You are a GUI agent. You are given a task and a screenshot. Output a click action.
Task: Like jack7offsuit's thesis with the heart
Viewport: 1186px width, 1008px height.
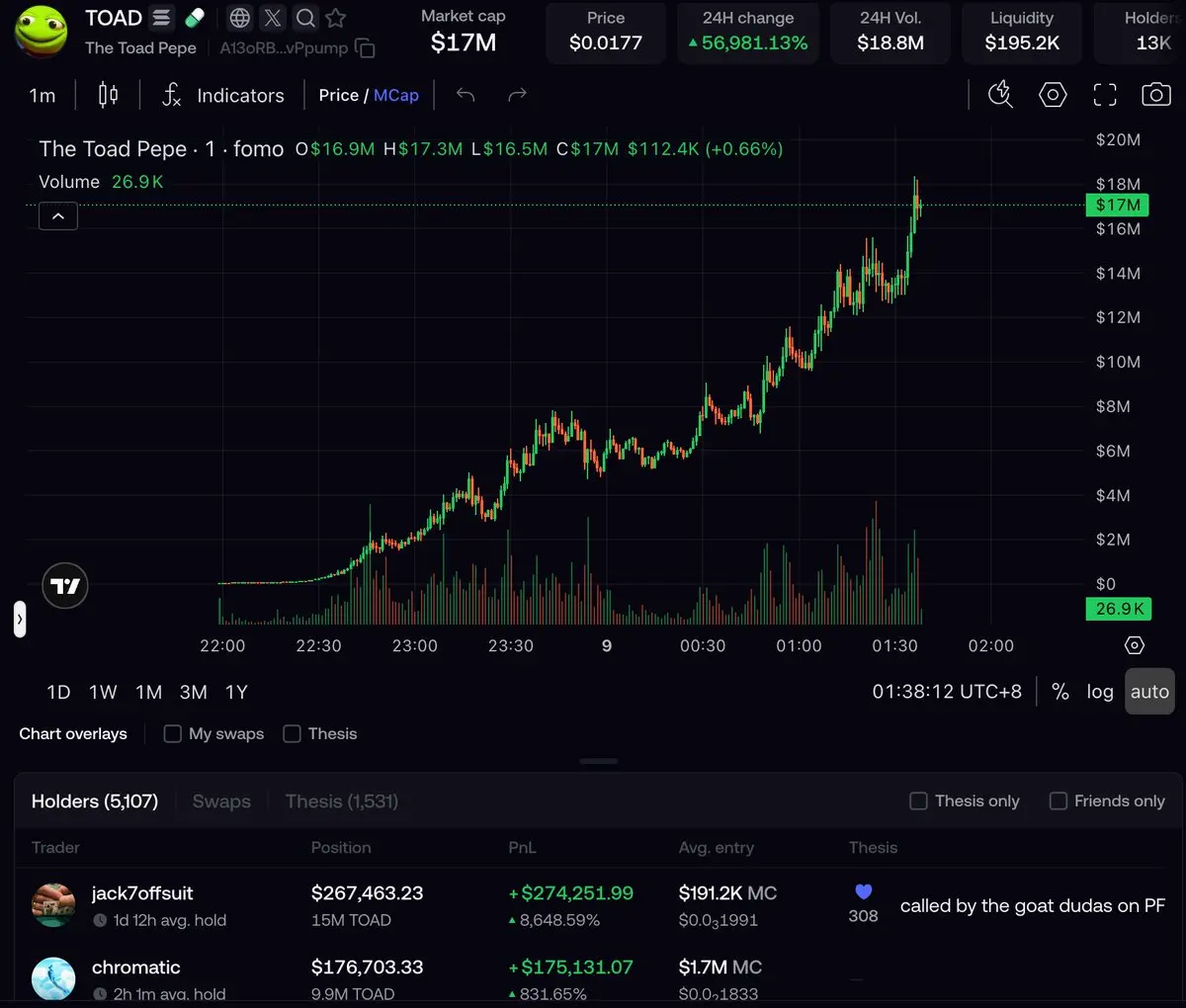pyautogui.click(x=863, y=891)
